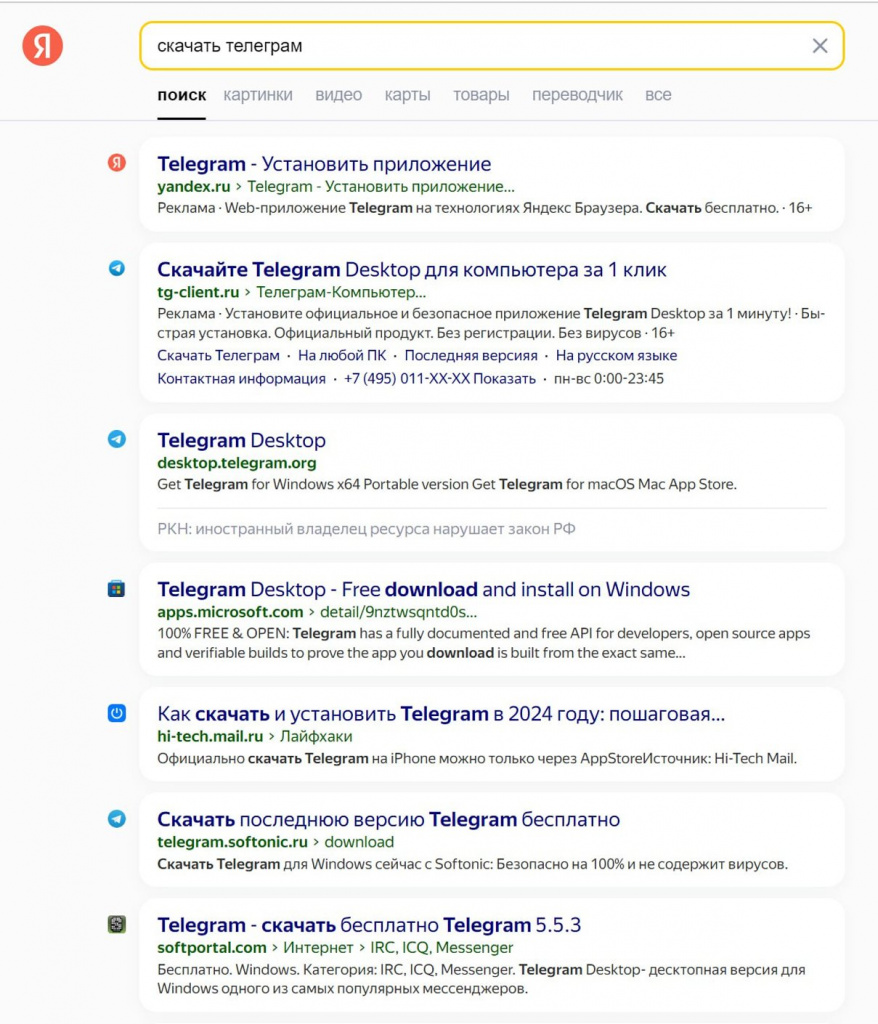This screenshot has width=878, height=1024.
Task: Click the Telegram favicon next to the tg-client.ru result
Action: (x=117, y=268)
